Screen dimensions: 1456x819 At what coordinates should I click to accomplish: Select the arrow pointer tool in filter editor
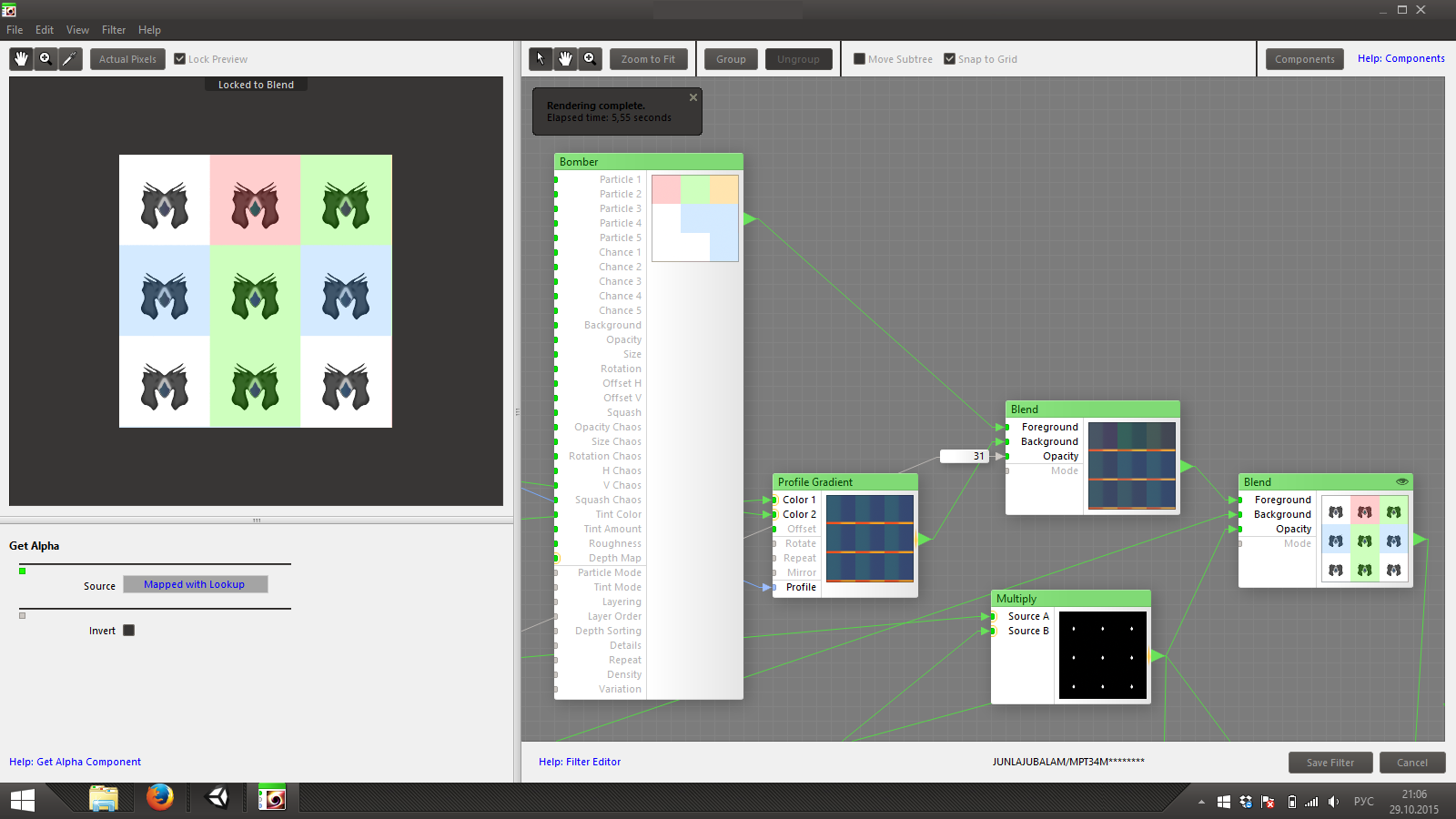[541, 59]
